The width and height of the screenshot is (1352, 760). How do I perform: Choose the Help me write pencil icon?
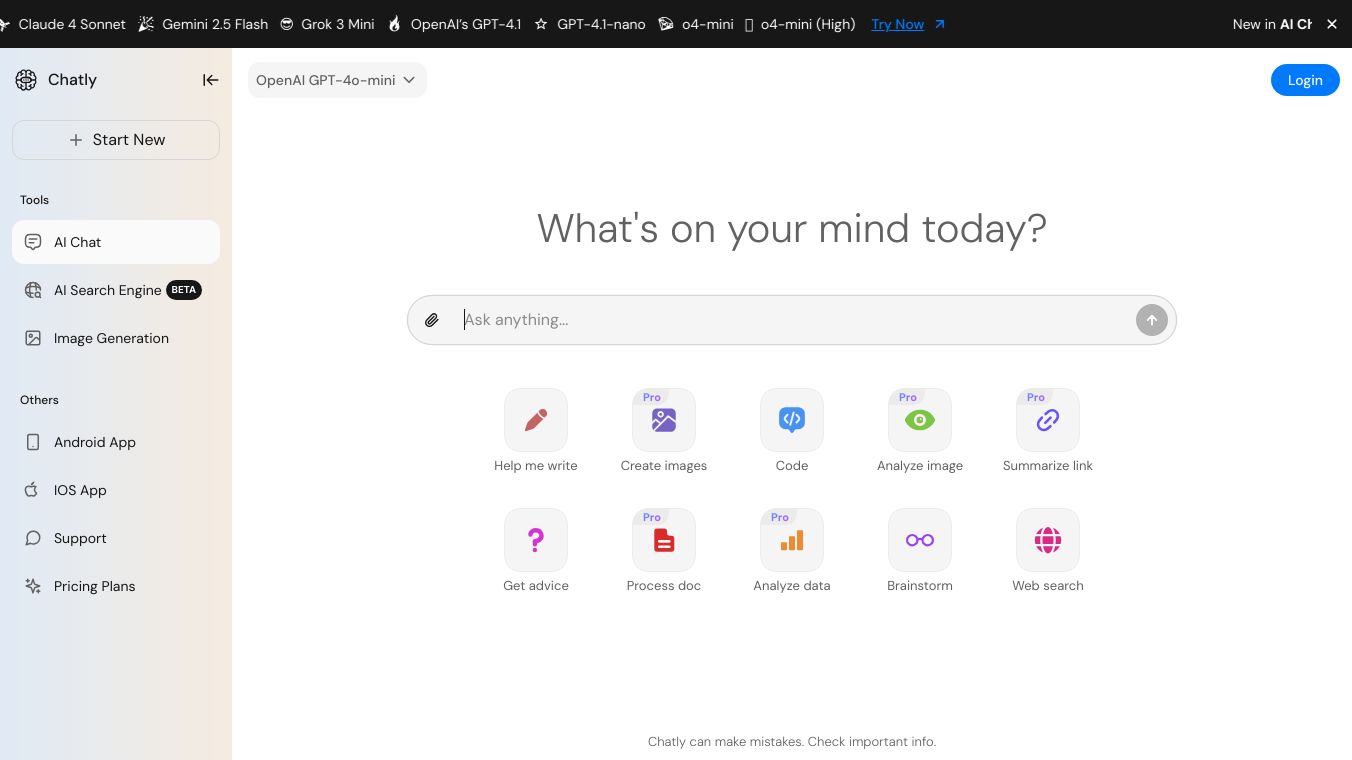point(536,420)
